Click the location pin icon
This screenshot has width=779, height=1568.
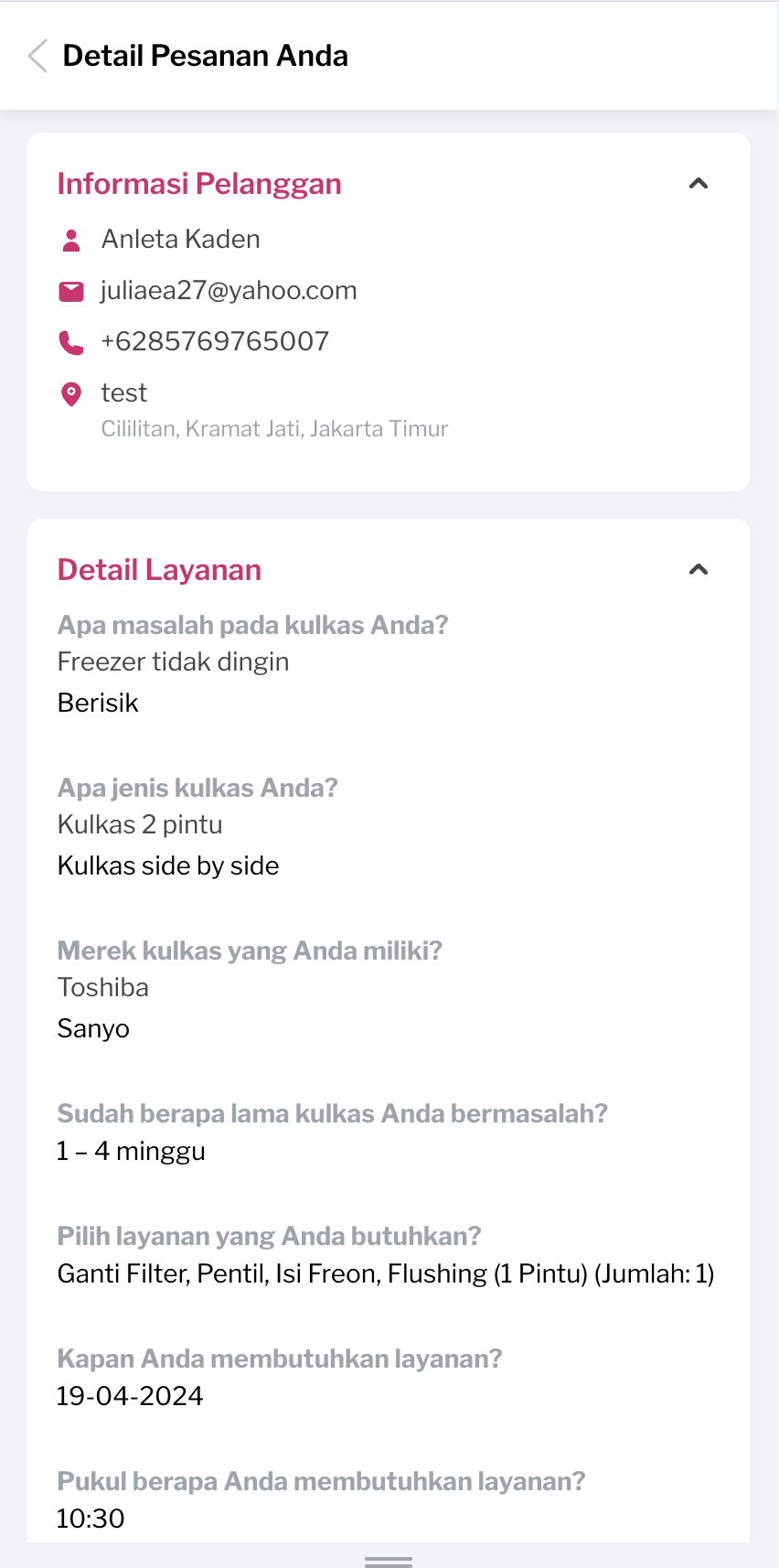pyautogui.click(x=70, y=394)
